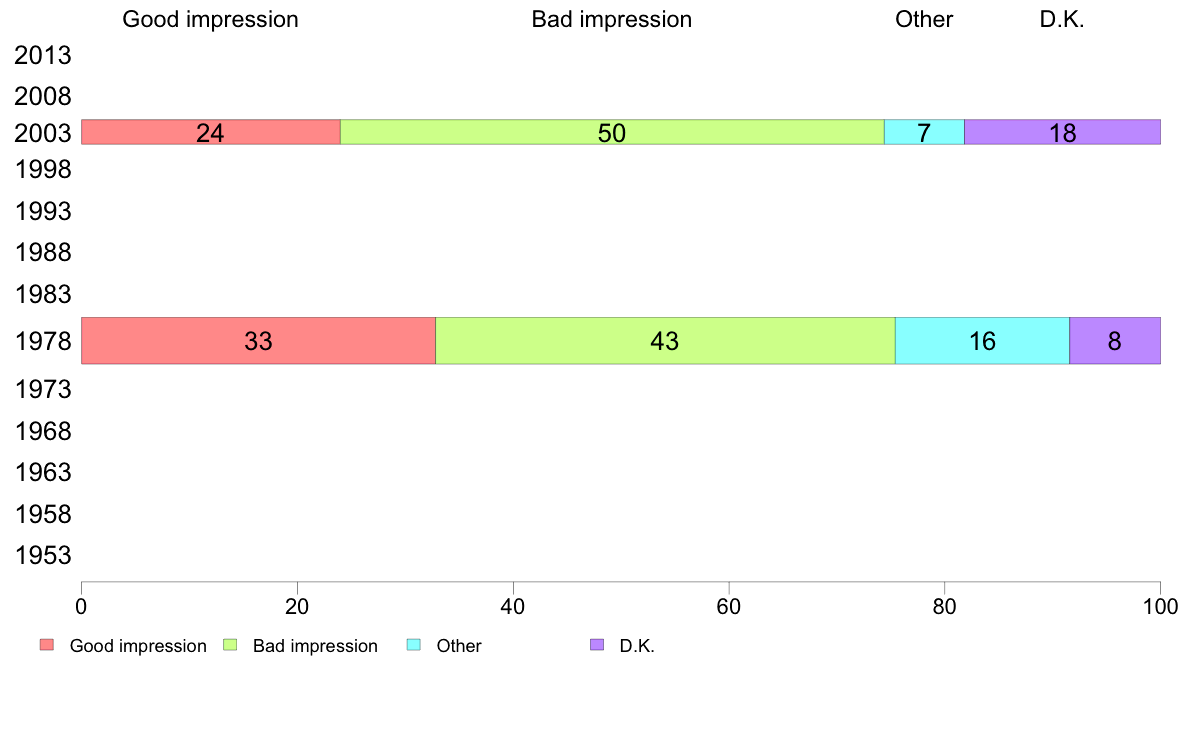
Task: Click the 2003 purple segment labeled 18
Action: tap(1062, 132)
